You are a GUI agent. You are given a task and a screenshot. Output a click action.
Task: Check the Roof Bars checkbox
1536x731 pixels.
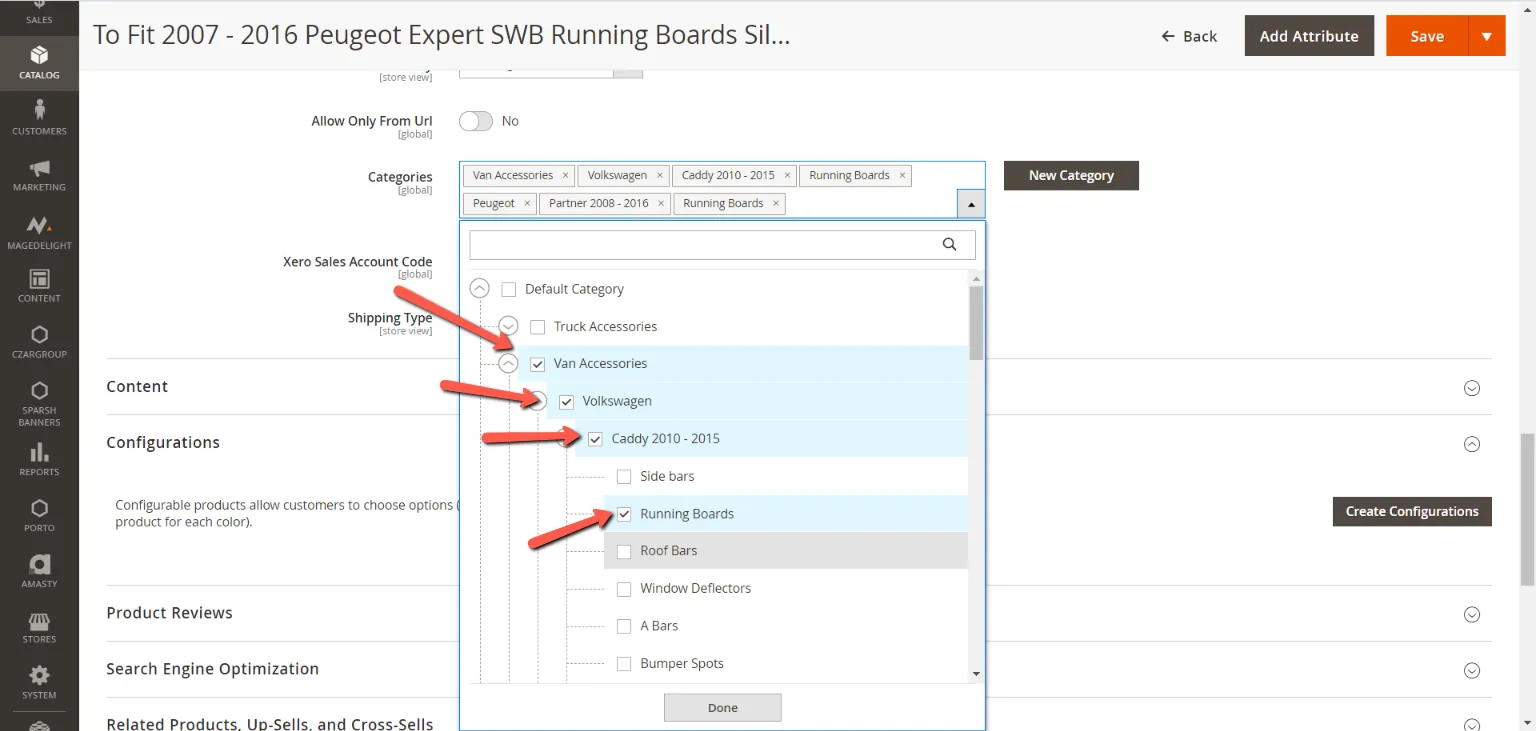pyautogui.click(x=624, y=551)
